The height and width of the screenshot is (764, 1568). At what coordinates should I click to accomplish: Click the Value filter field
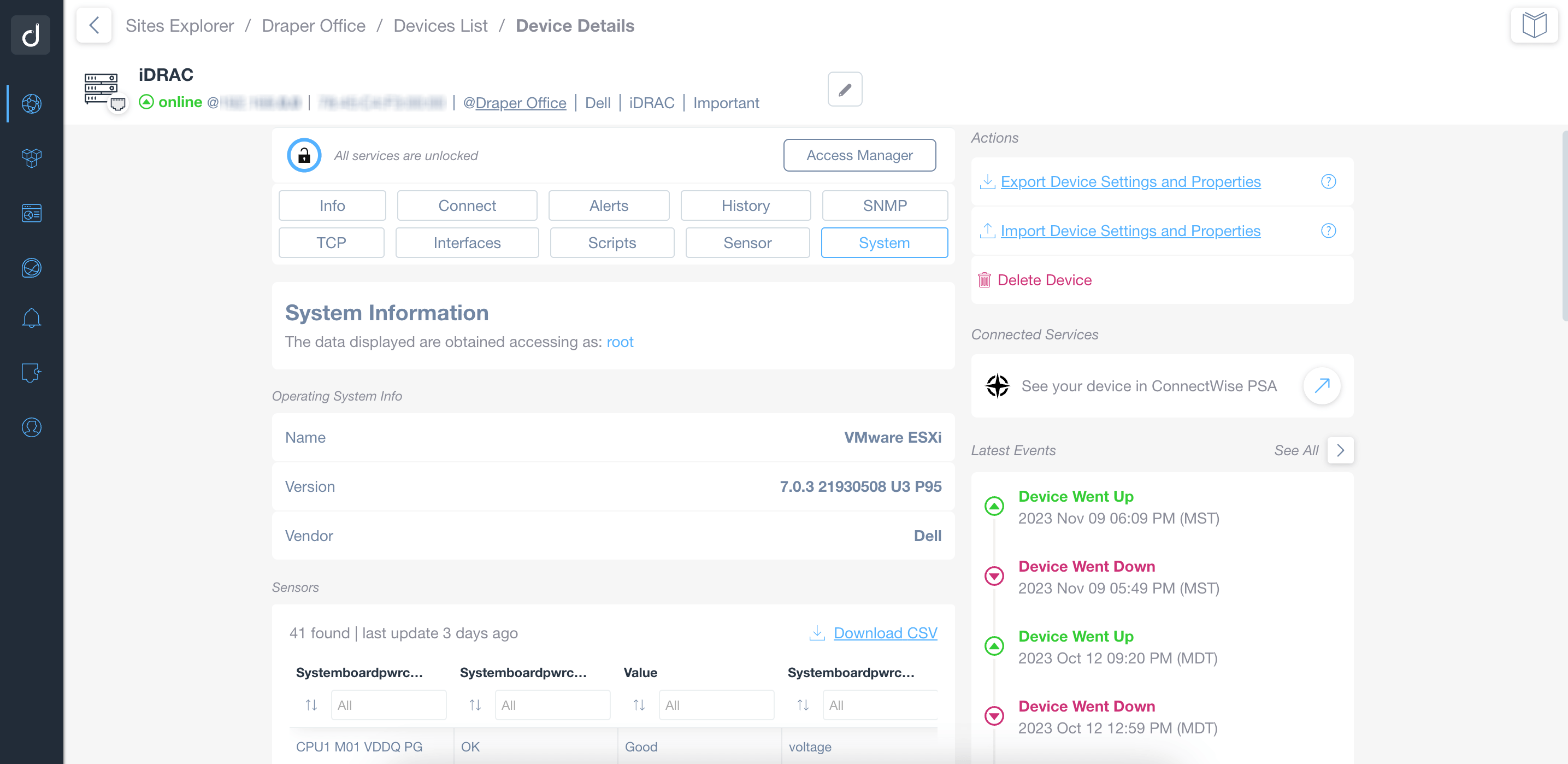pos(716,705)
